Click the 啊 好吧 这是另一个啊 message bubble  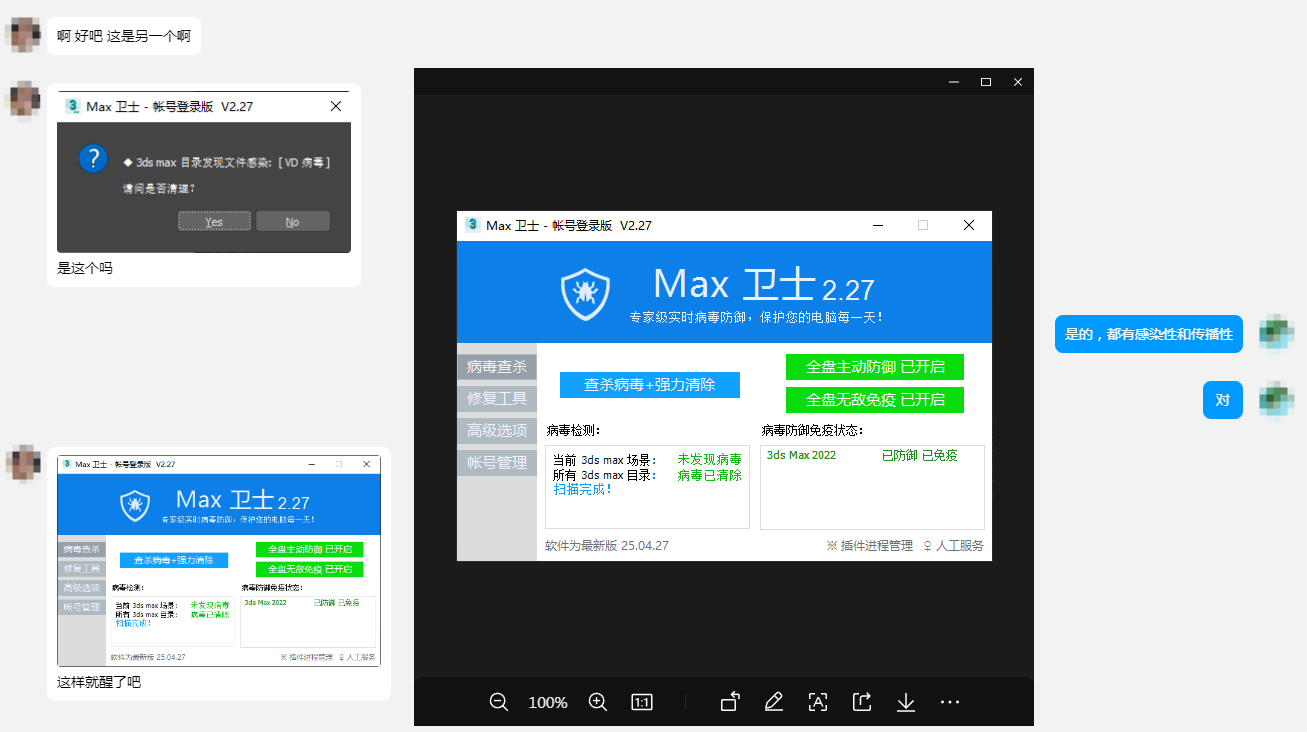point(124,36)
